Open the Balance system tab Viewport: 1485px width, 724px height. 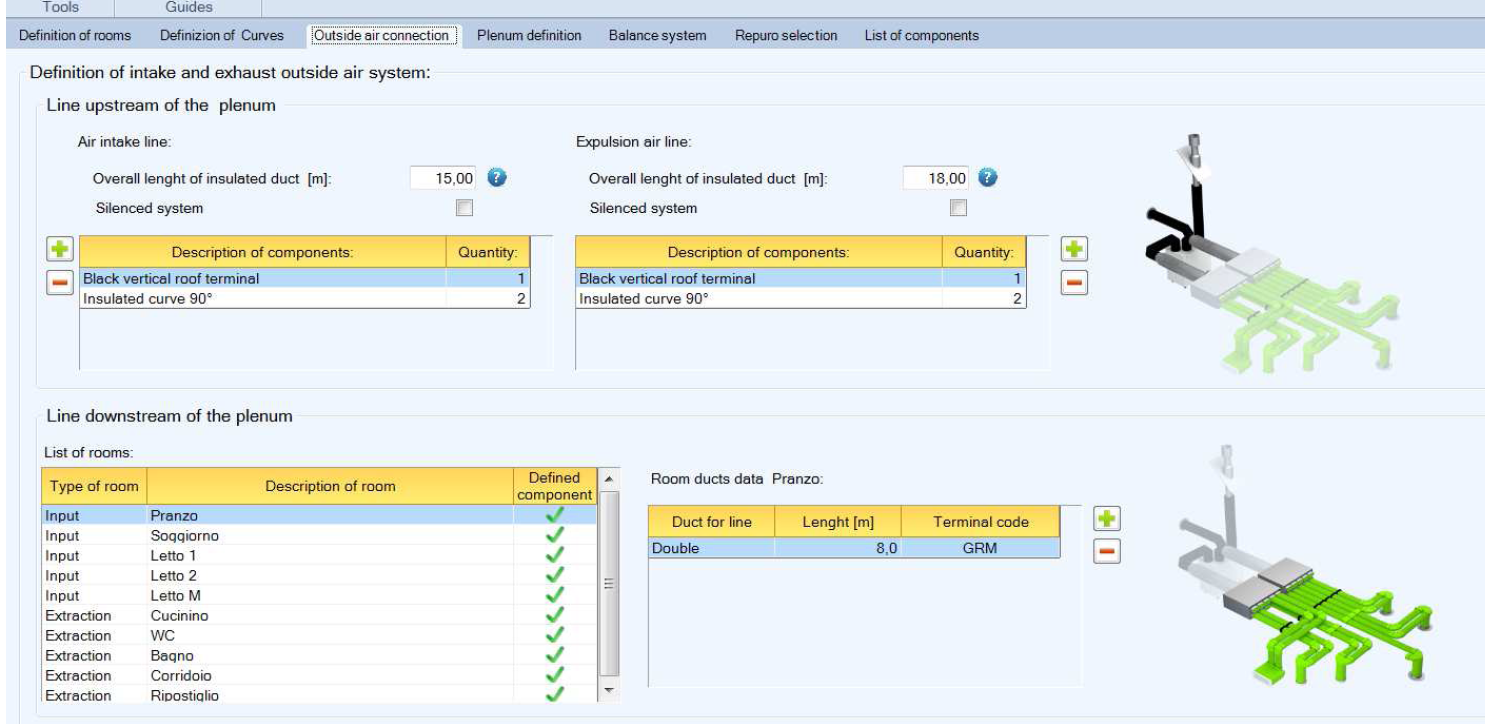click(657, 35)
